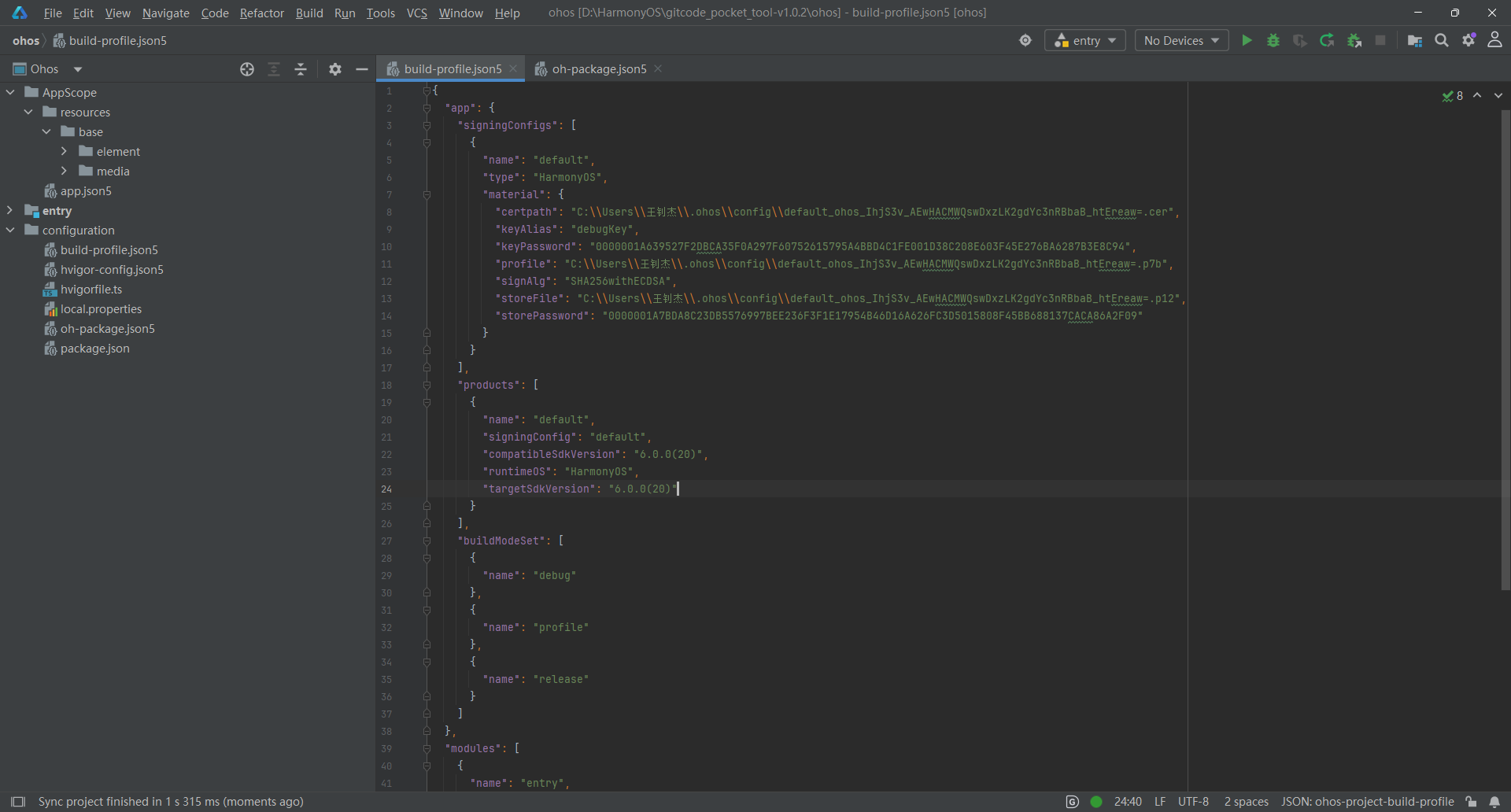This screenshot has width=1511, height=812.
Task: Click the Attach Debugger to Process icon
Action: pyautogui.click(x=1354, y=40)
